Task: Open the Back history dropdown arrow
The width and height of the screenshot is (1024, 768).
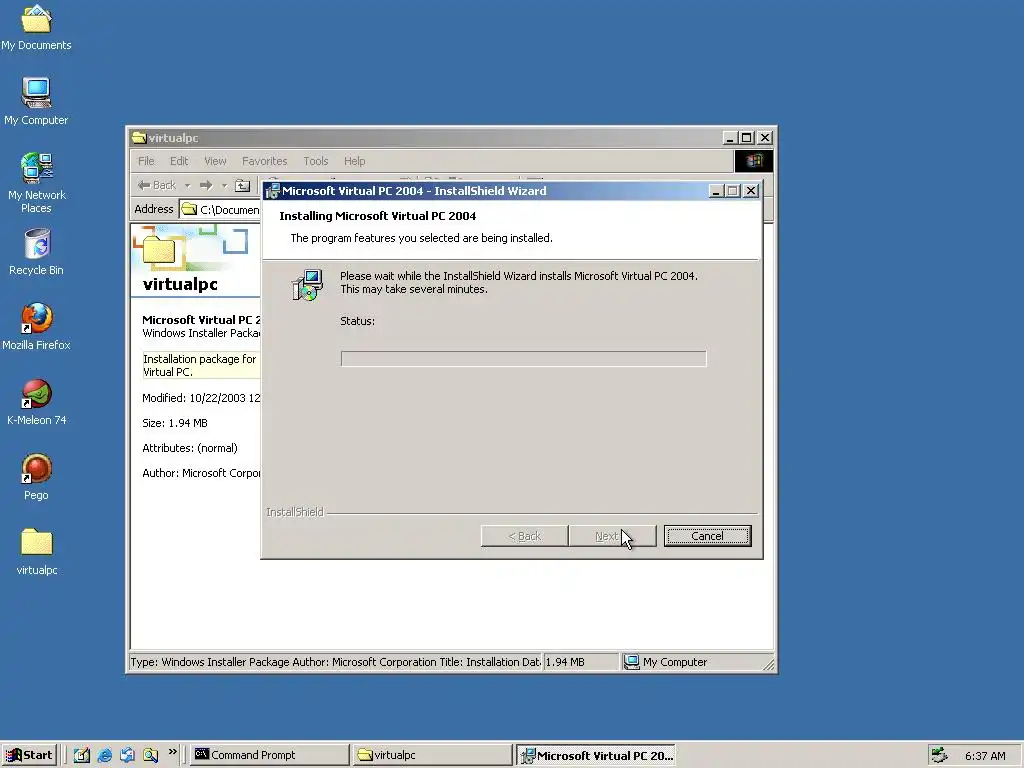Action: coord(187,185)
